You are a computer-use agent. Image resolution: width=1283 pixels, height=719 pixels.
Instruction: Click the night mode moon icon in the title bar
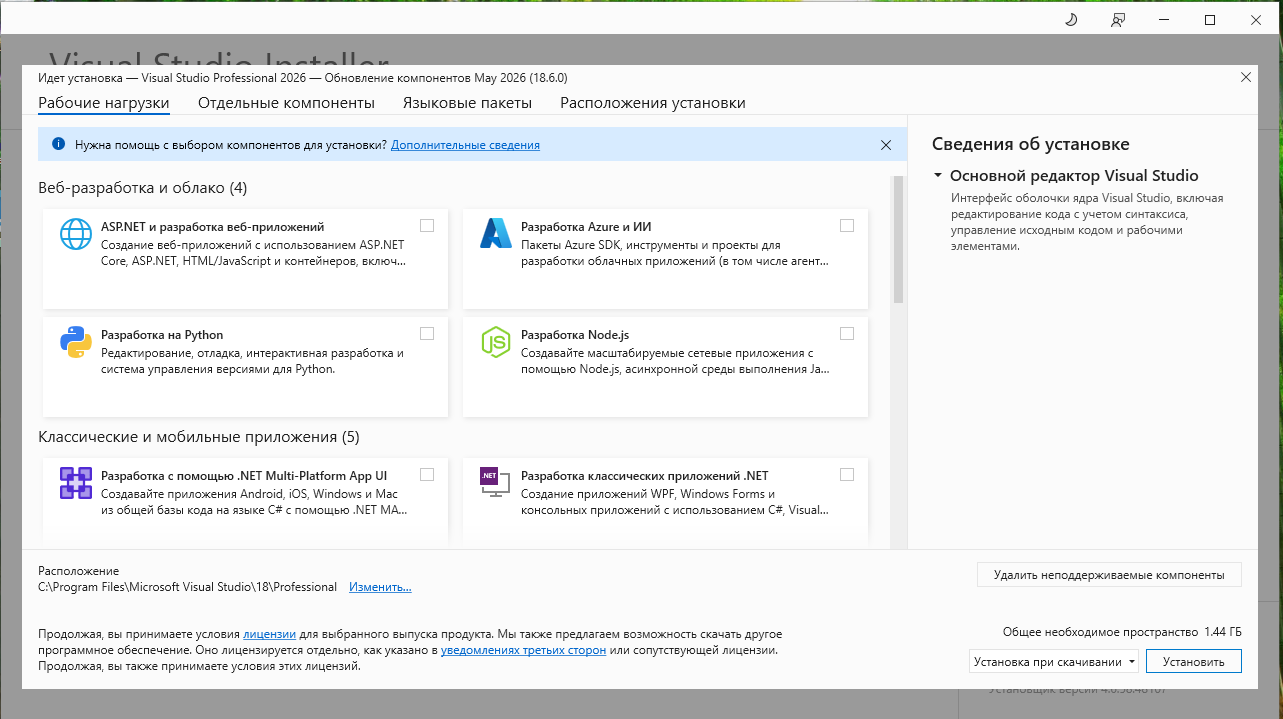coord(1070,20)
